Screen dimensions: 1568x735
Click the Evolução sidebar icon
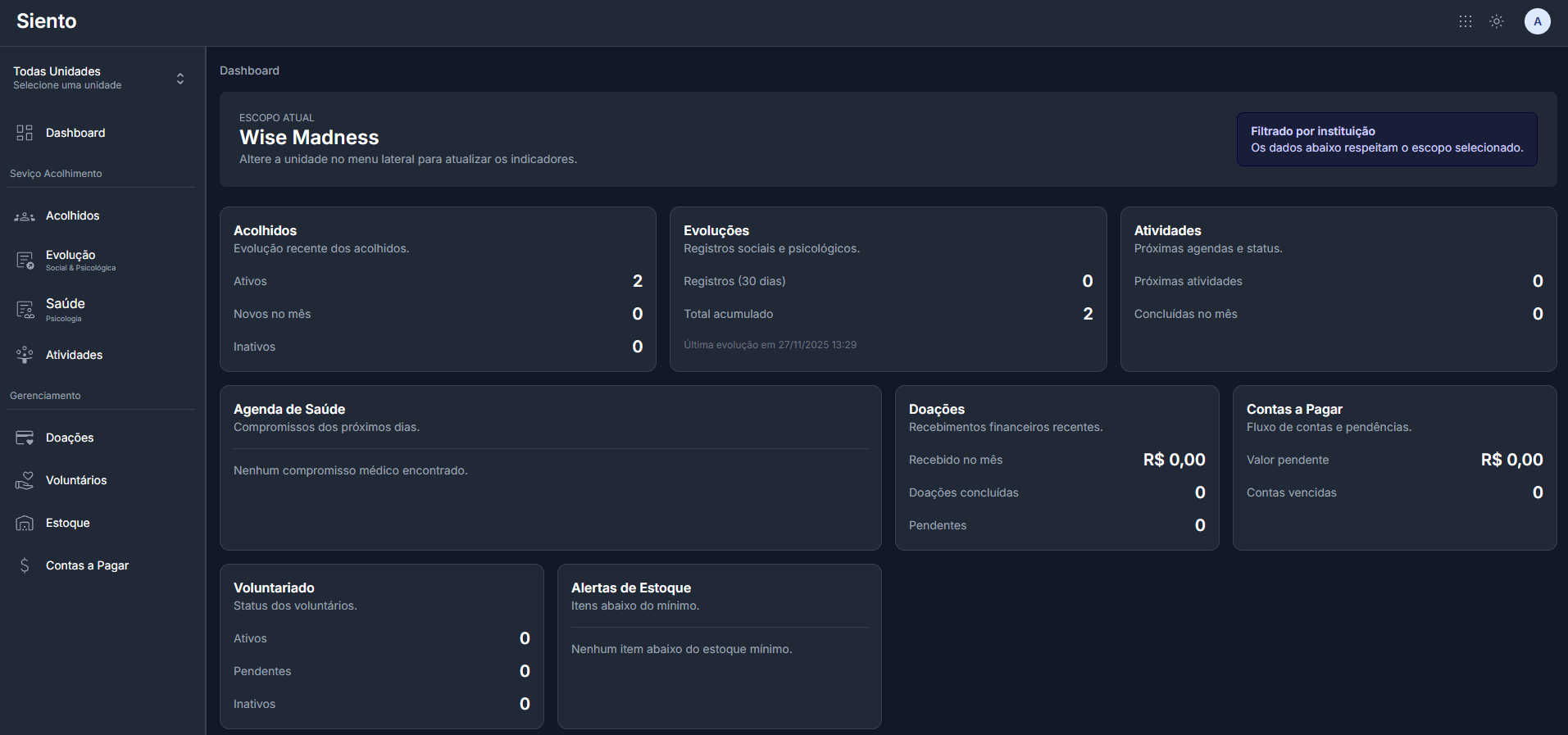[25, 261]
